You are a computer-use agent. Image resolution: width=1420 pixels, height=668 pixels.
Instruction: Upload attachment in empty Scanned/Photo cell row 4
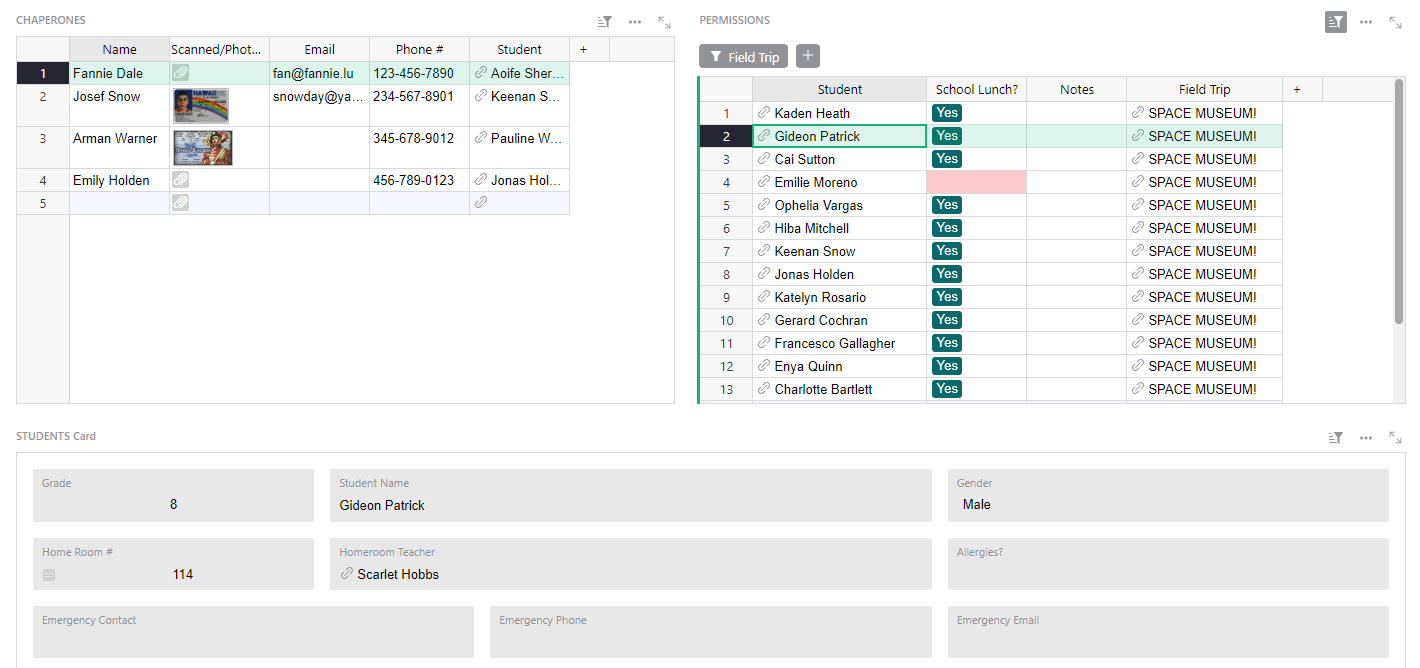[x=180, y=179]
